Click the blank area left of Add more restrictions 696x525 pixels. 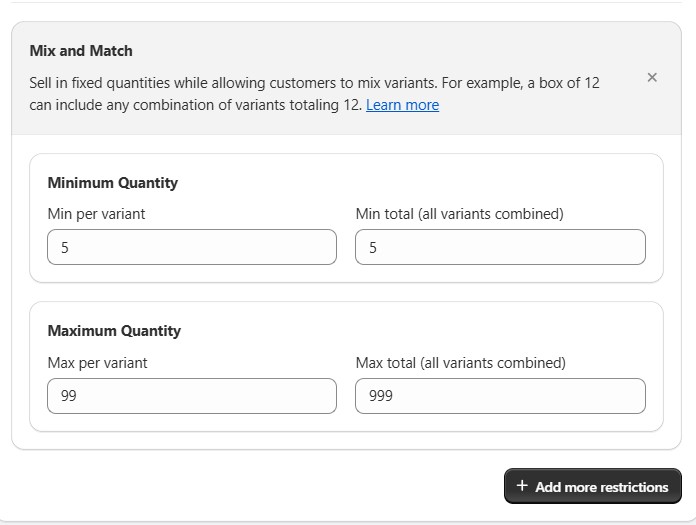[250, 487]
